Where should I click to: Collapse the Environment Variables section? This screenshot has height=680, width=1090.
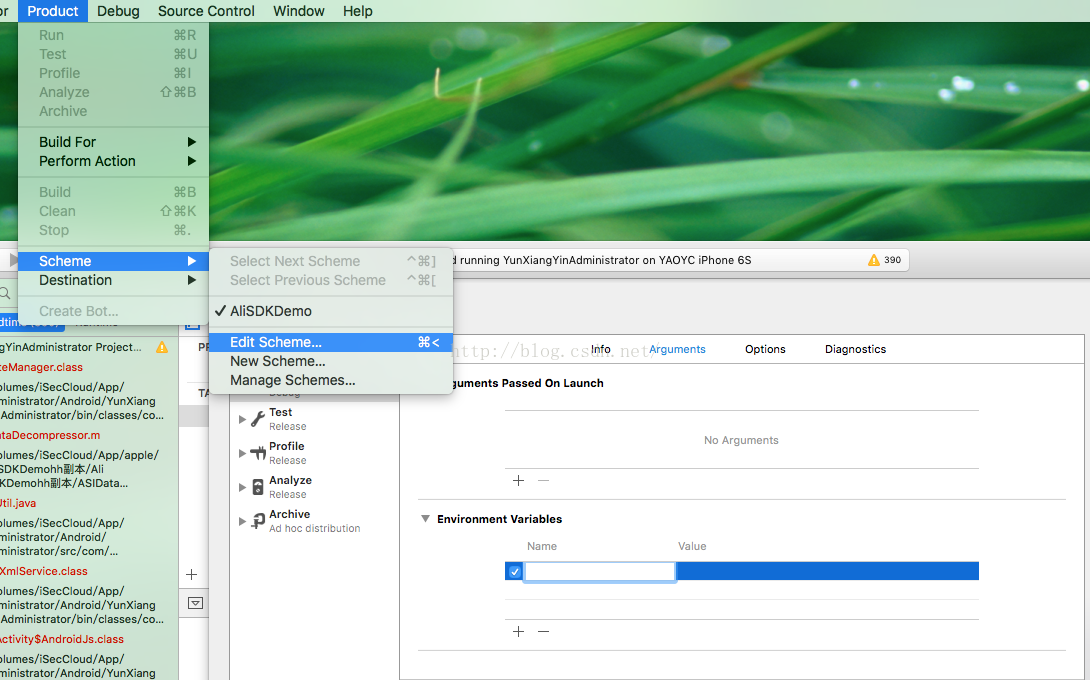pos(425,519)
